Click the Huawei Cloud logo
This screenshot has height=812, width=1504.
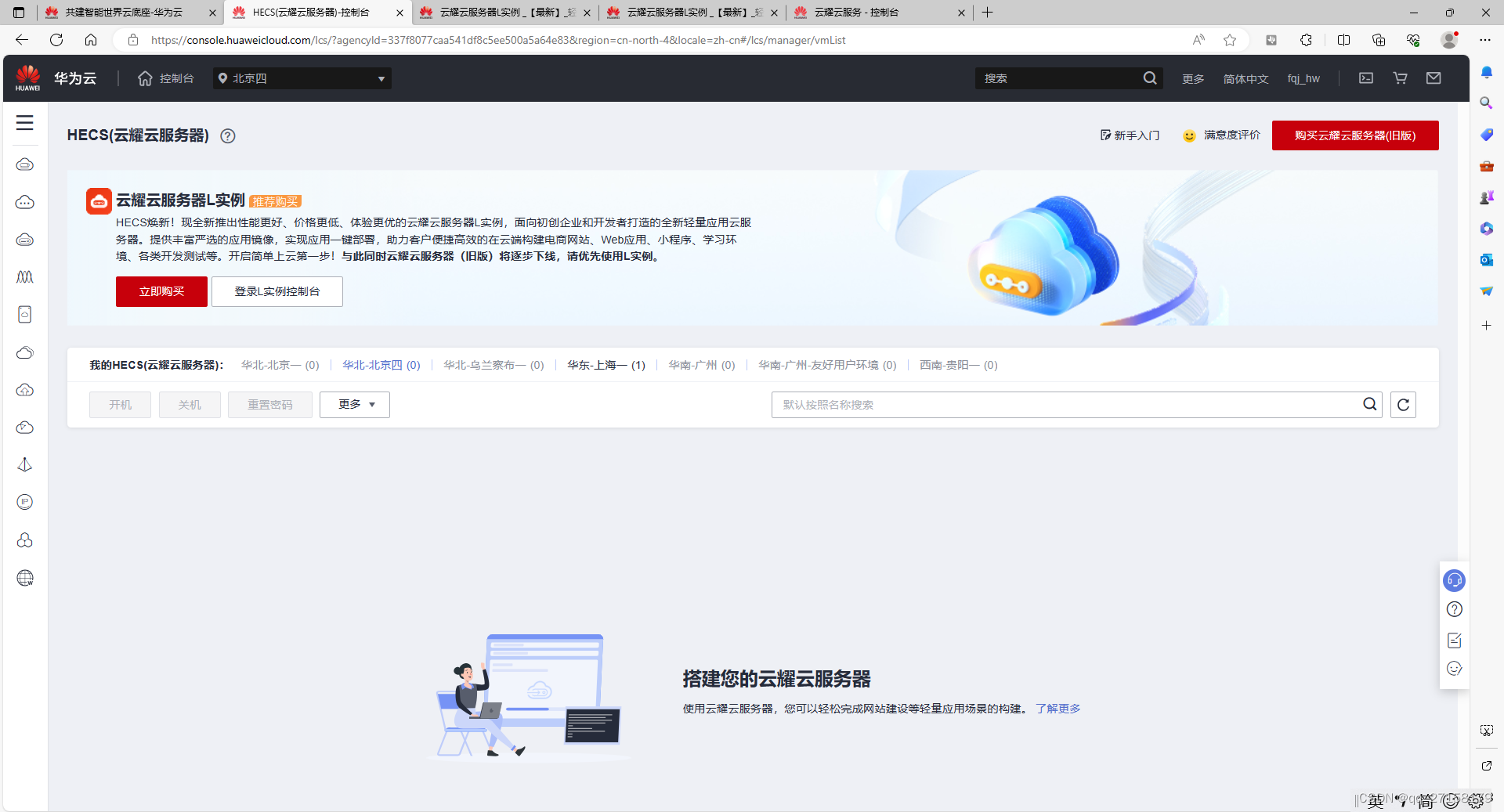pos(28,78)
